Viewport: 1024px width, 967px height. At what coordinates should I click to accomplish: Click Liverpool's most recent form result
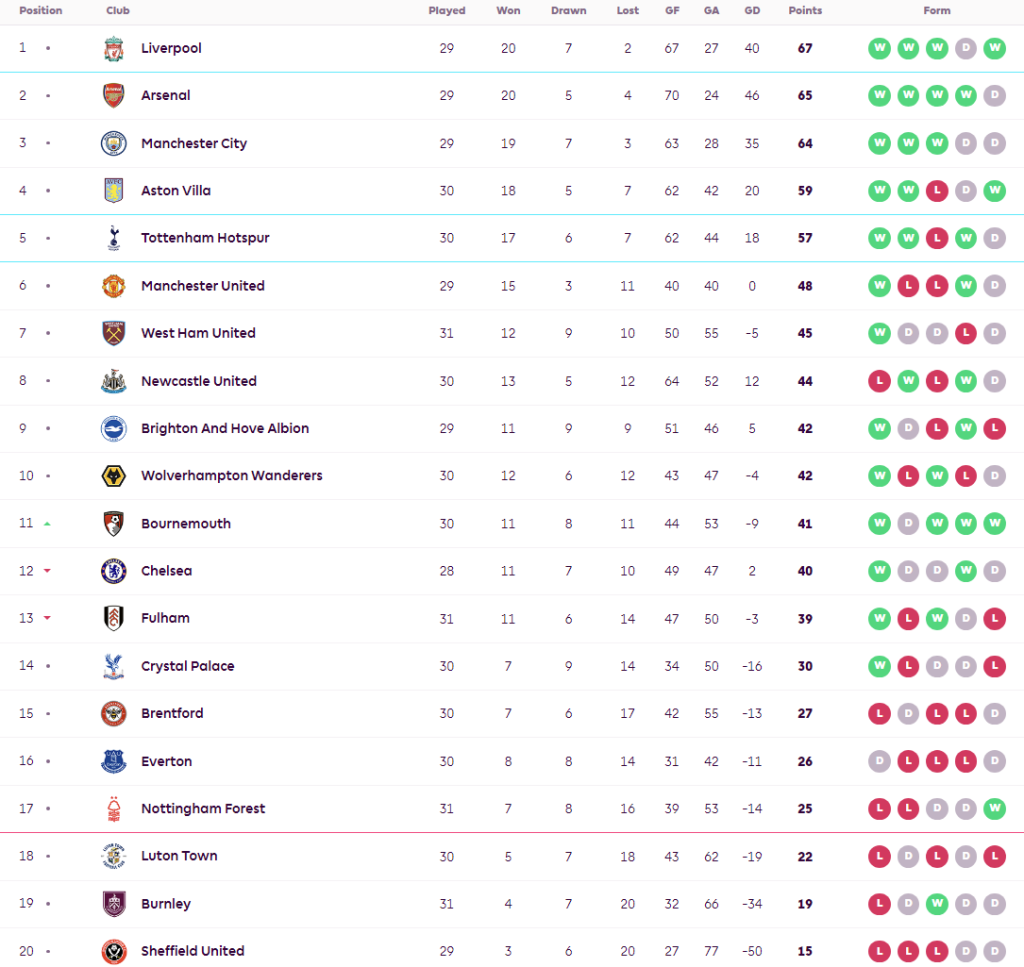[994, 48]
